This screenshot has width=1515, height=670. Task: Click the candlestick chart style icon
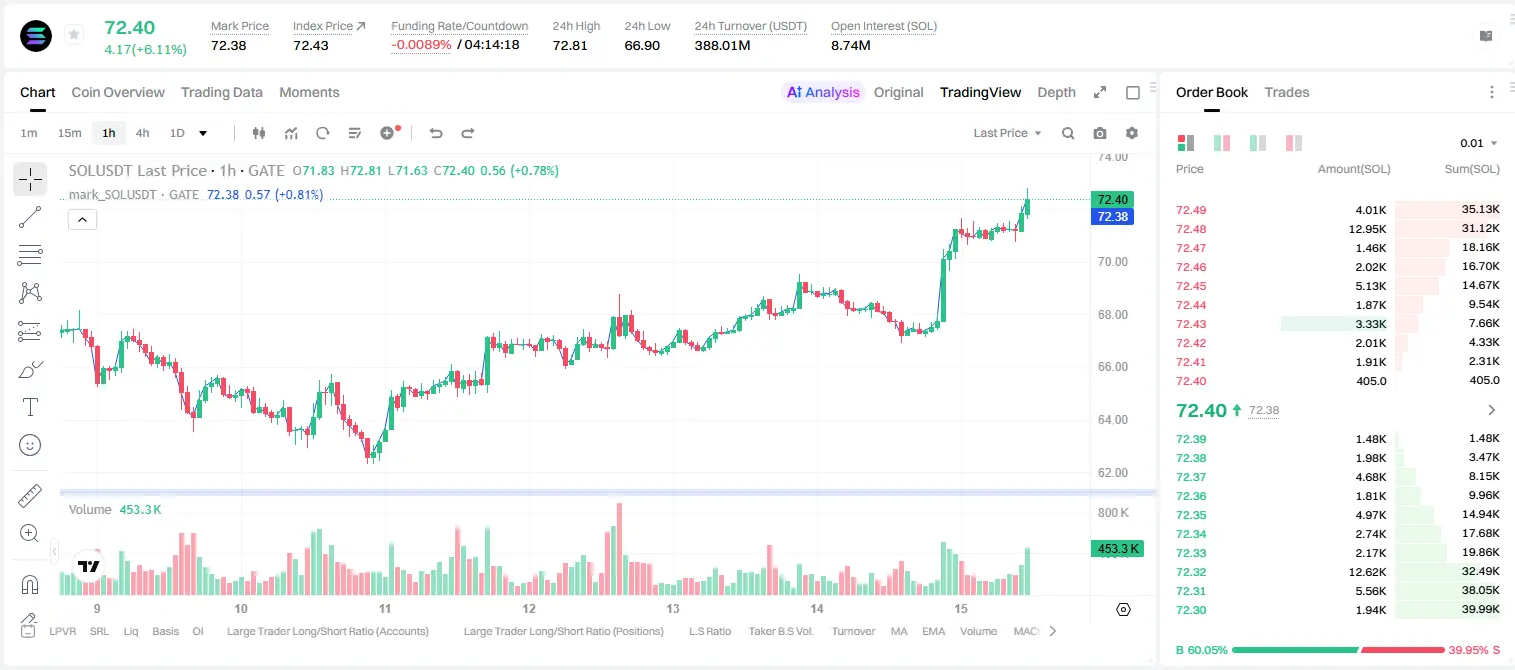259,133
